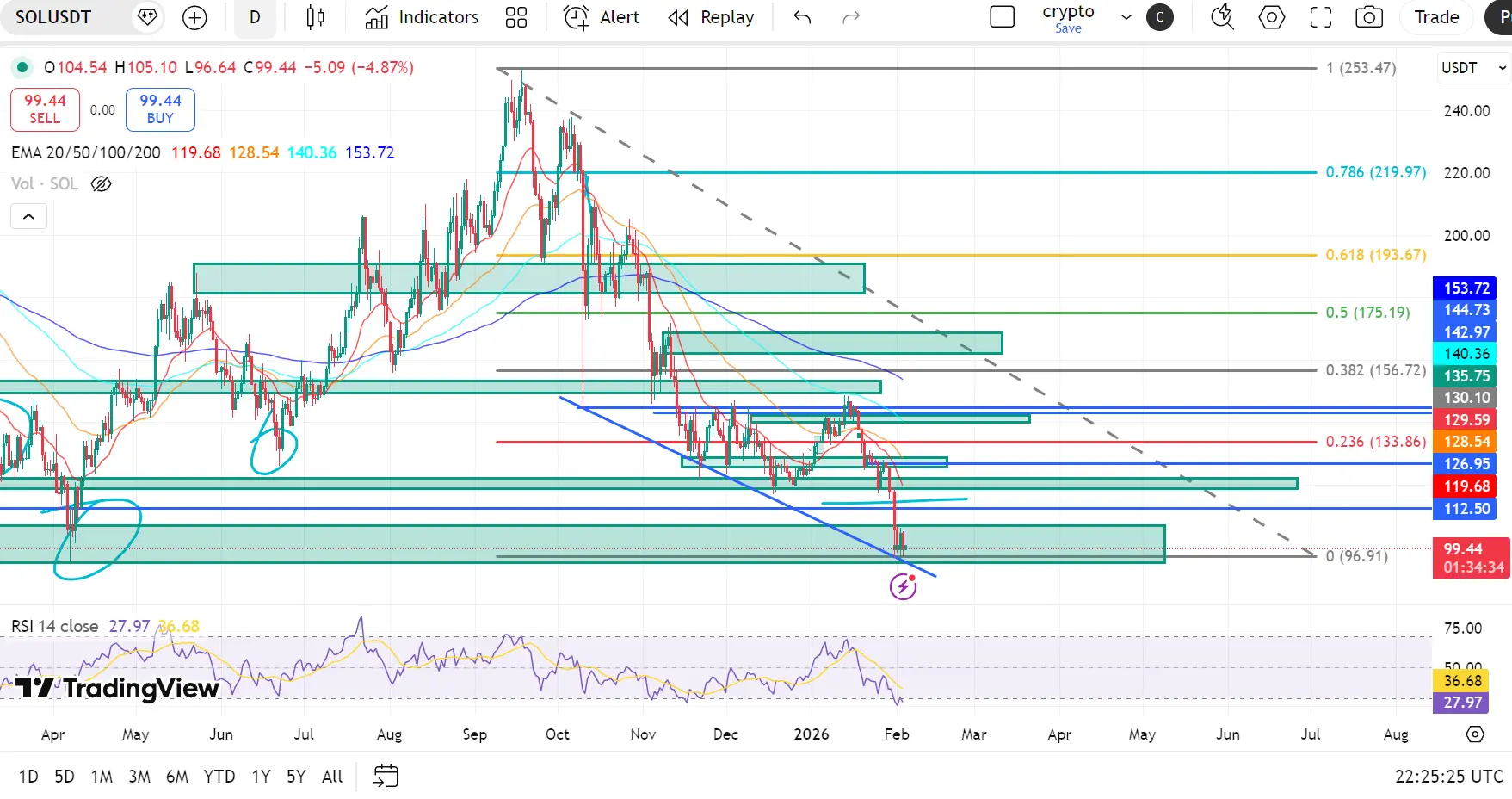Image resolution: width=1512 pixels, height=799 pixels.
Task: Select the 5Y date range
Action: coord(296,777)
